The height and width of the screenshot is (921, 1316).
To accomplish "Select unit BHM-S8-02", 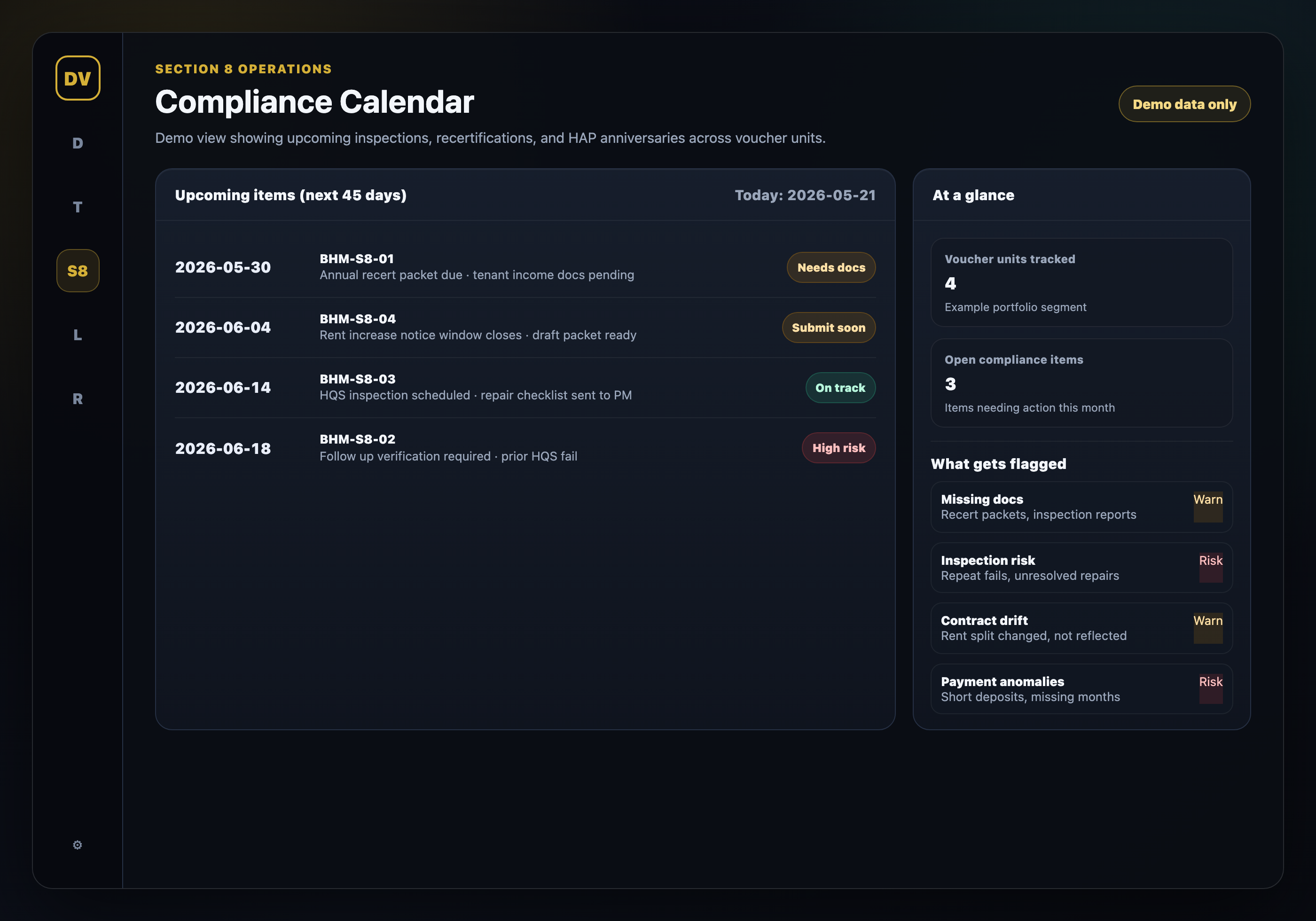I will click(x=358, y=439).
